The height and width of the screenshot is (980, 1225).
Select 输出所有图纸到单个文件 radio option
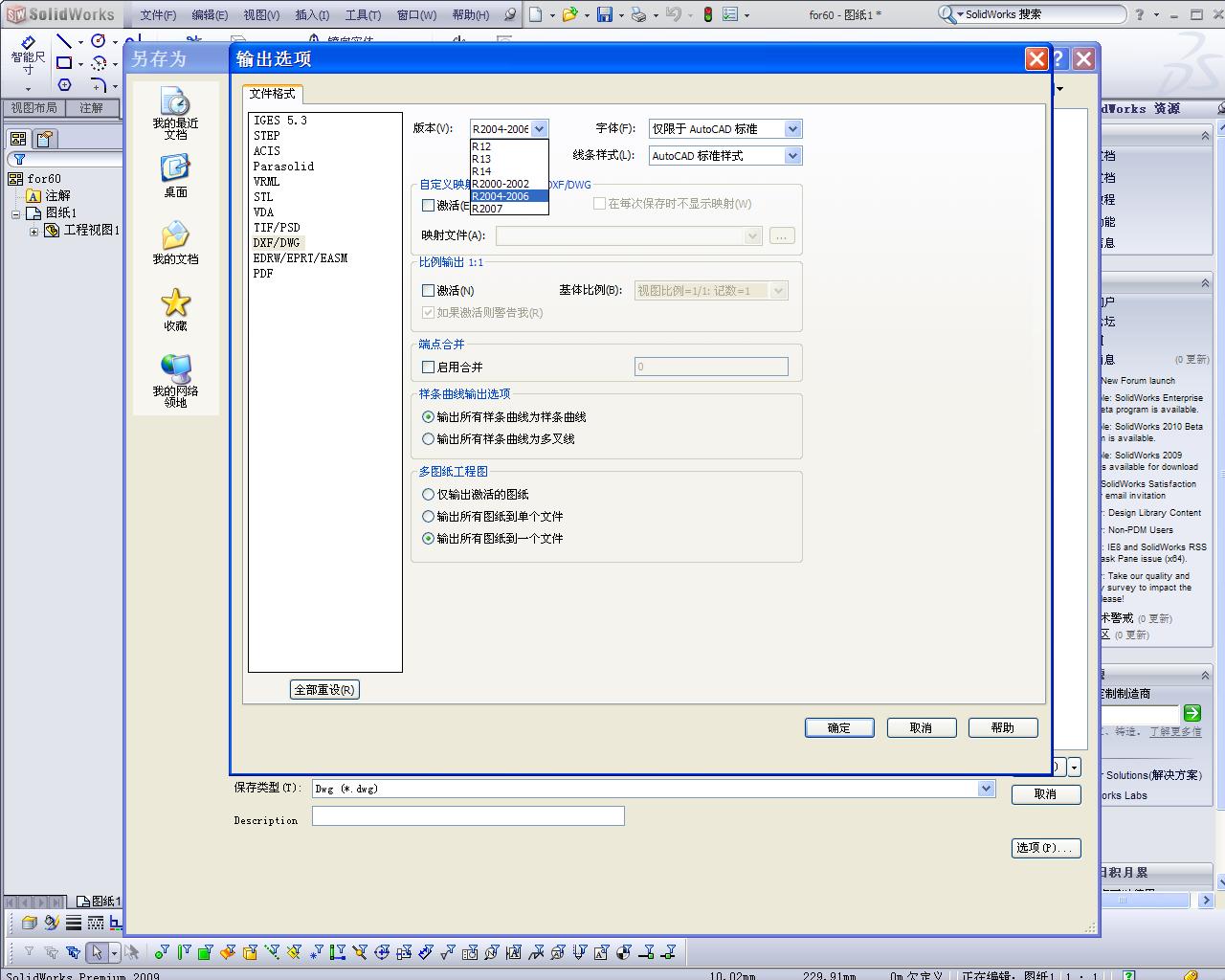(428, 517)
